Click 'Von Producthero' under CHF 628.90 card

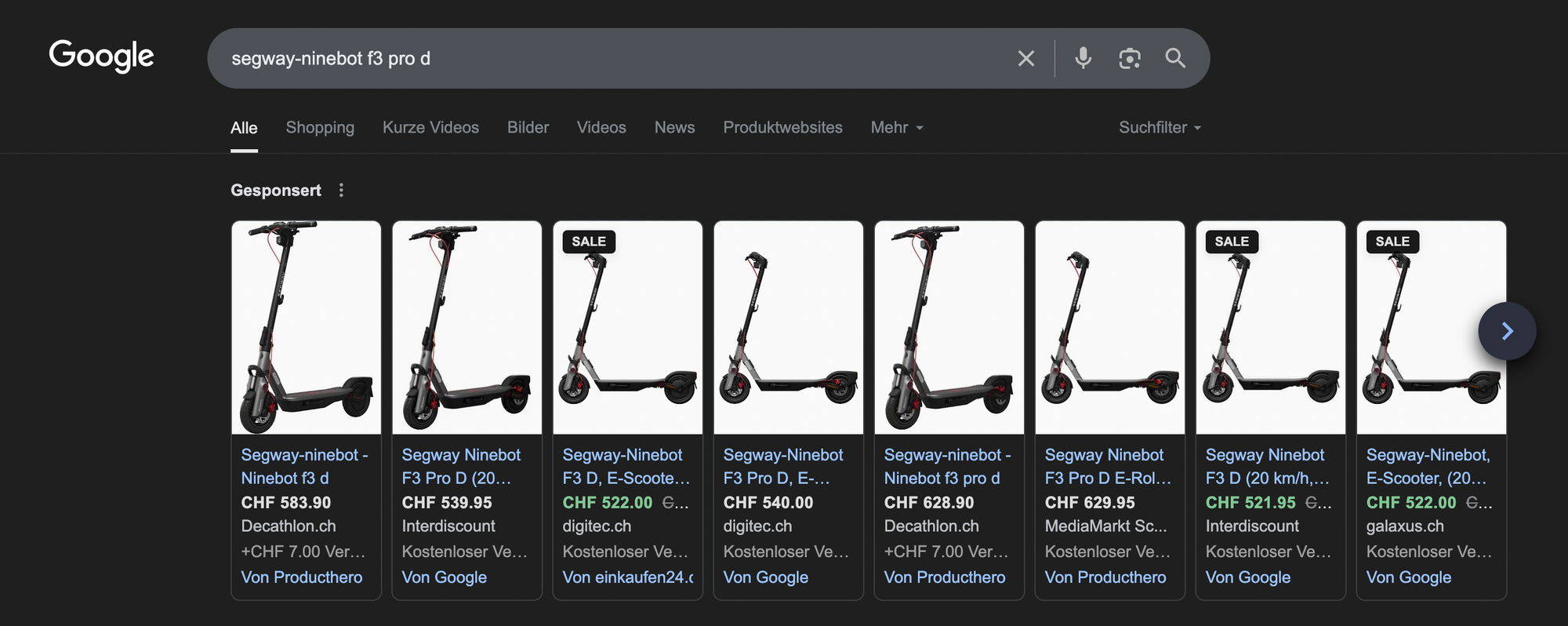point(945,577)
